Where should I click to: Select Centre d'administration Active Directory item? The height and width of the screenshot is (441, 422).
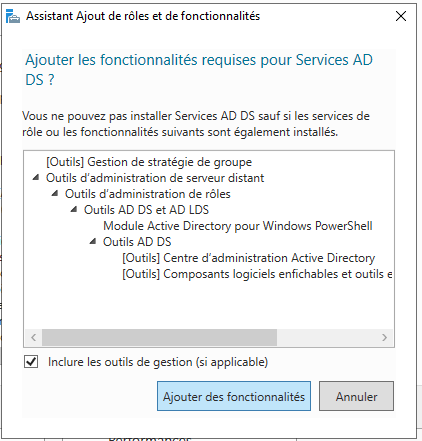[x=248, y=258]
